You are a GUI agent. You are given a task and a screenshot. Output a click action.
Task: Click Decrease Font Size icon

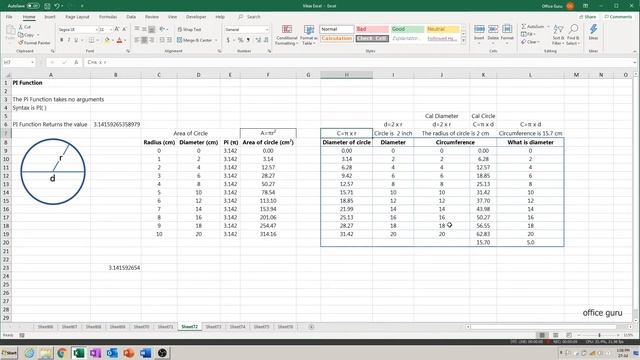pyautogui.click(x=124, y=29)
